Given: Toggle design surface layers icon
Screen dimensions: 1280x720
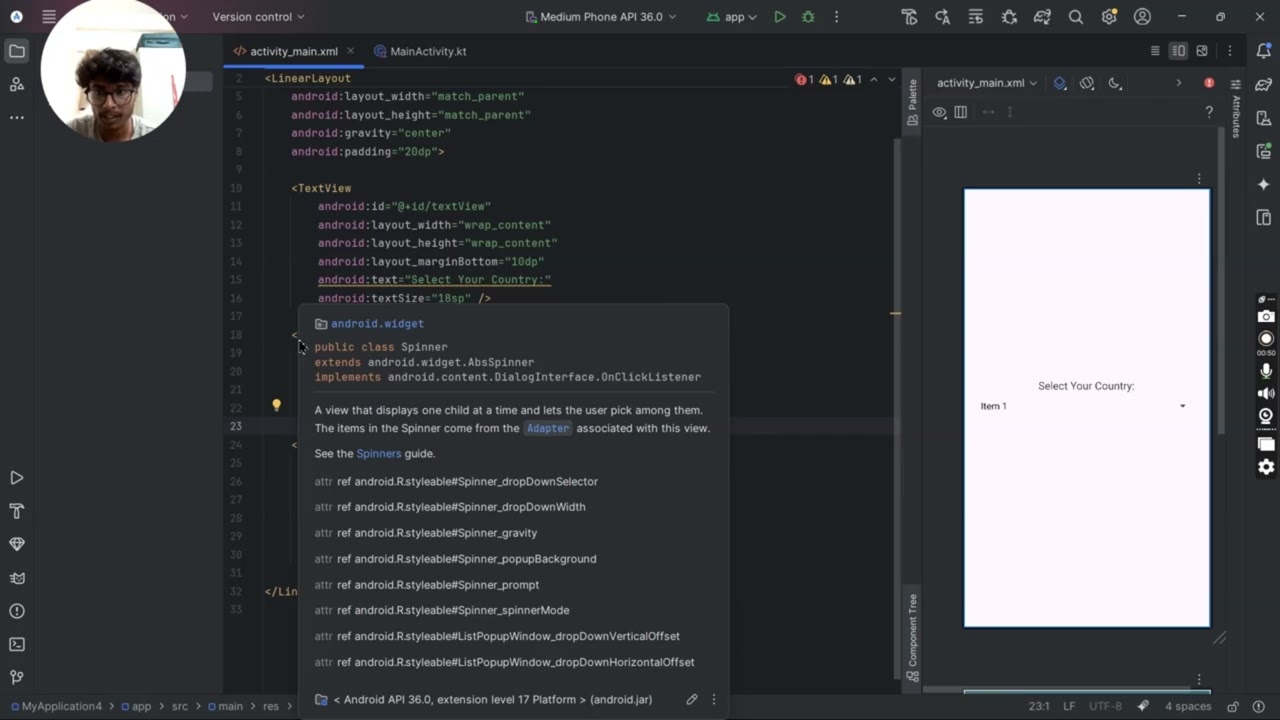Looking at the screenshot, I should [x=1060, y=83].
